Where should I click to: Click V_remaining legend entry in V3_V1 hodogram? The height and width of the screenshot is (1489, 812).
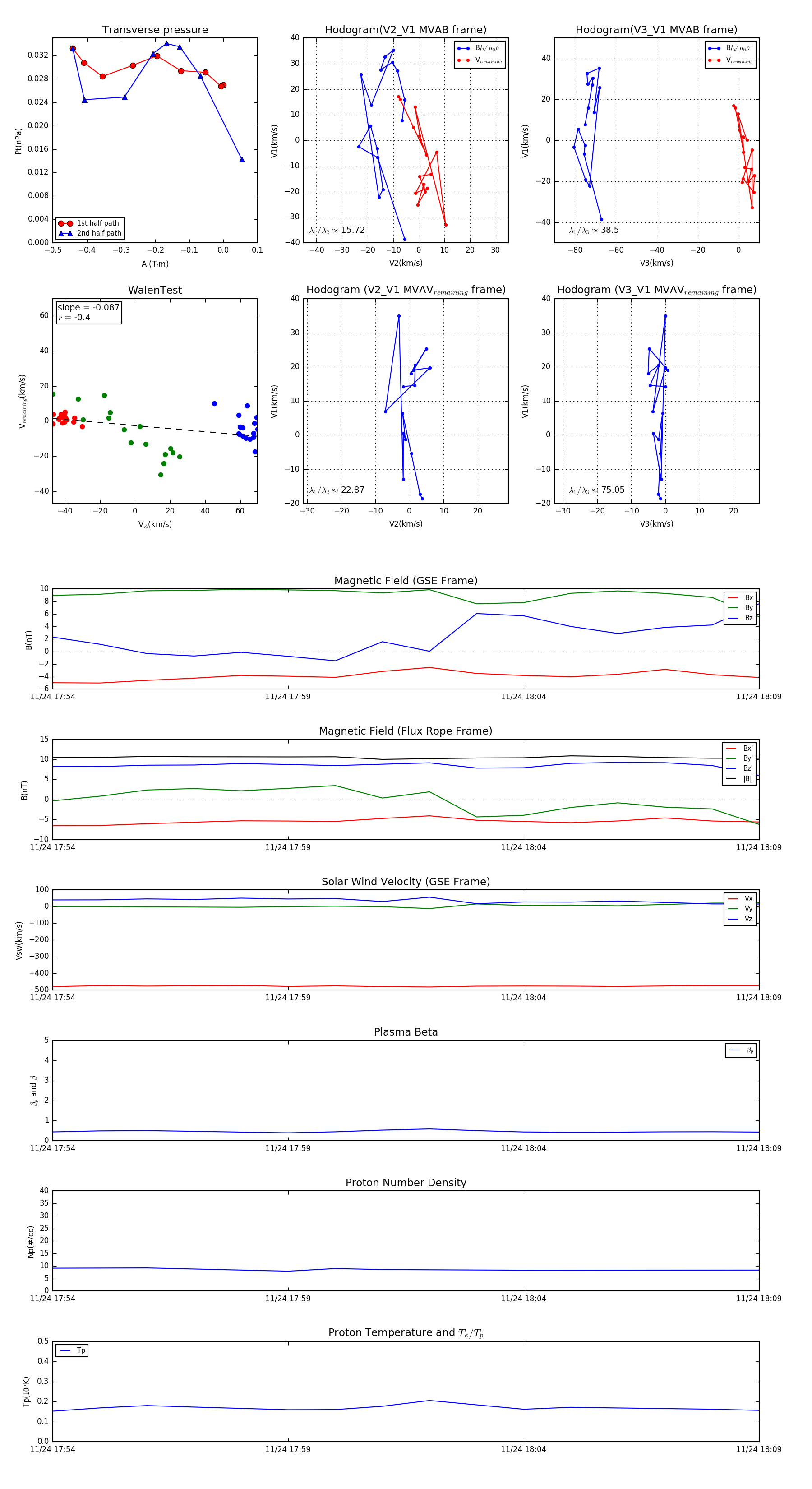click(x=730, y=60)
